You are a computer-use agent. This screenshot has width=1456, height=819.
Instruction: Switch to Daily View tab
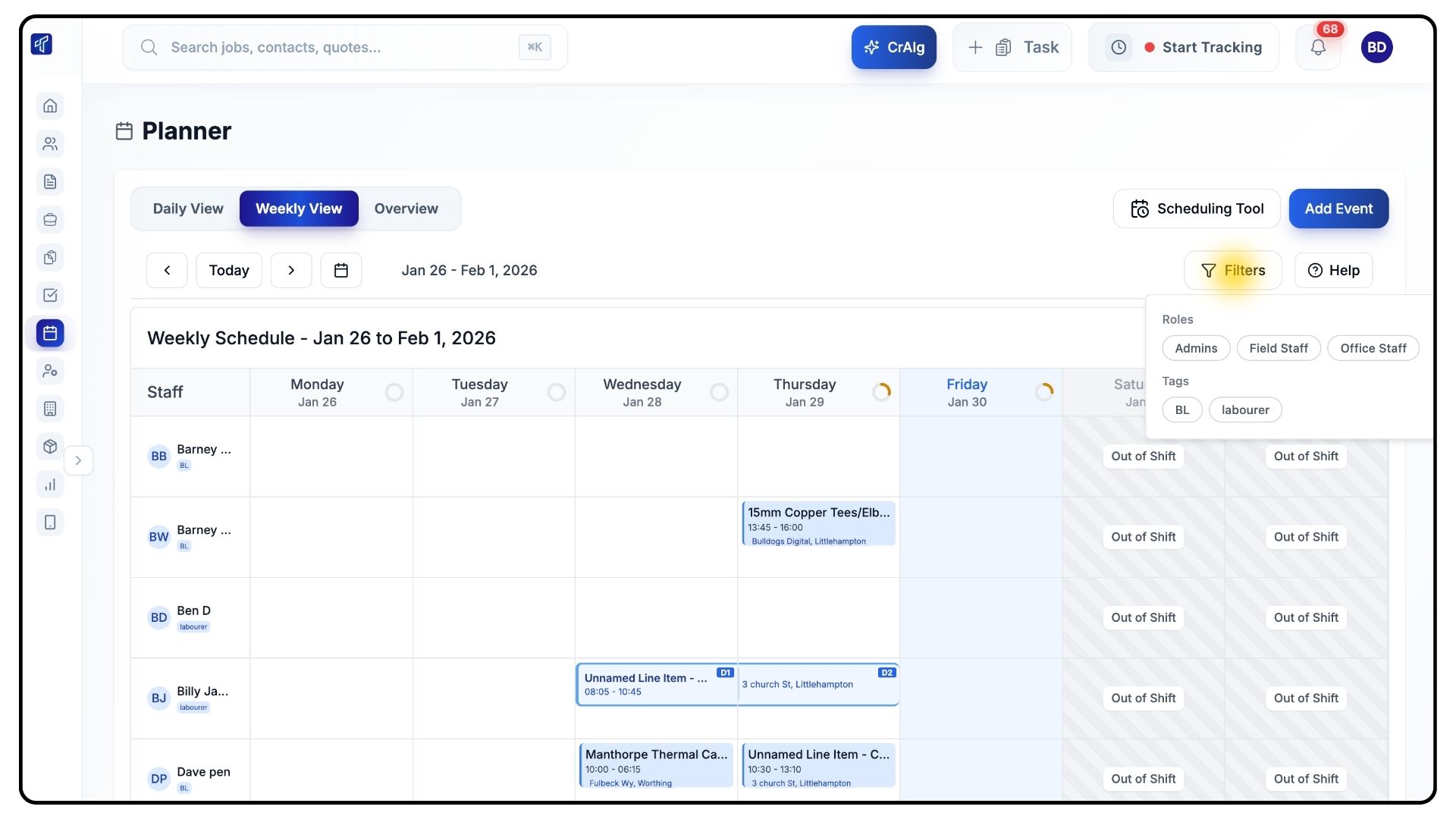click(x=188, y=209)
